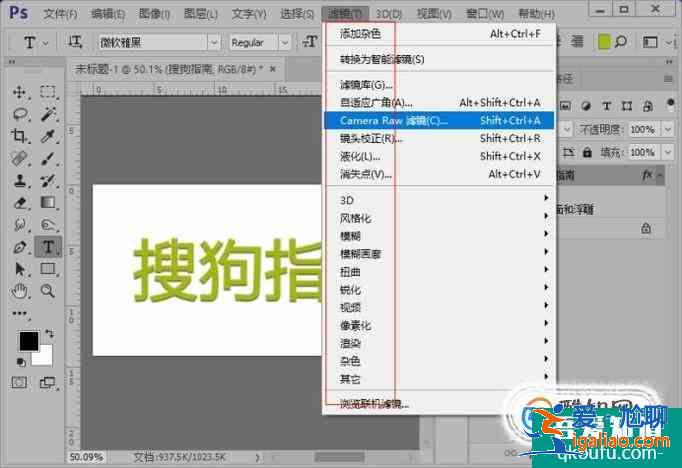Click the green text color swatch
The image size is (682, 468).
click(x=604, y=42)
